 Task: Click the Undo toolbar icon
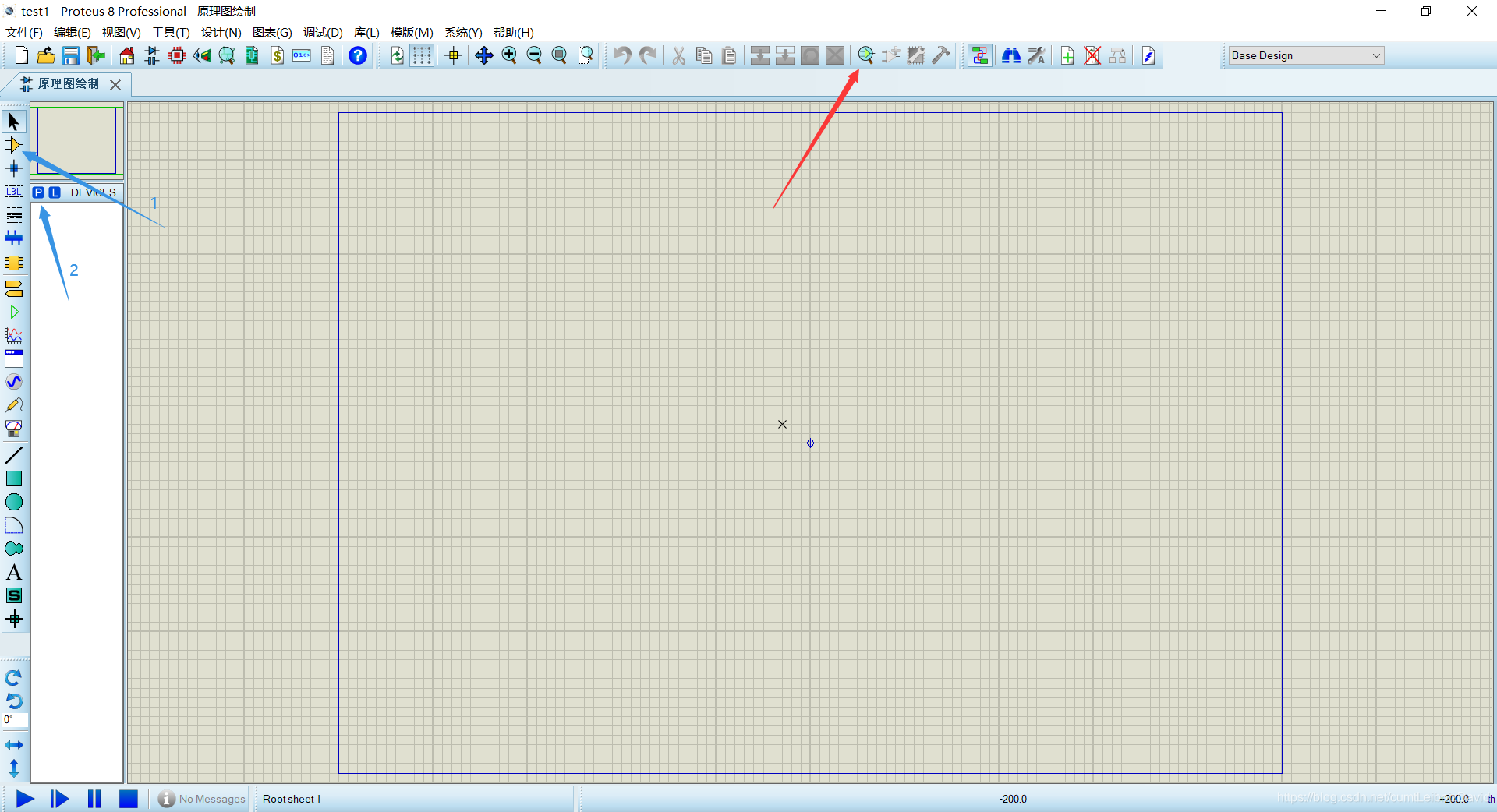tap(622, 55)
